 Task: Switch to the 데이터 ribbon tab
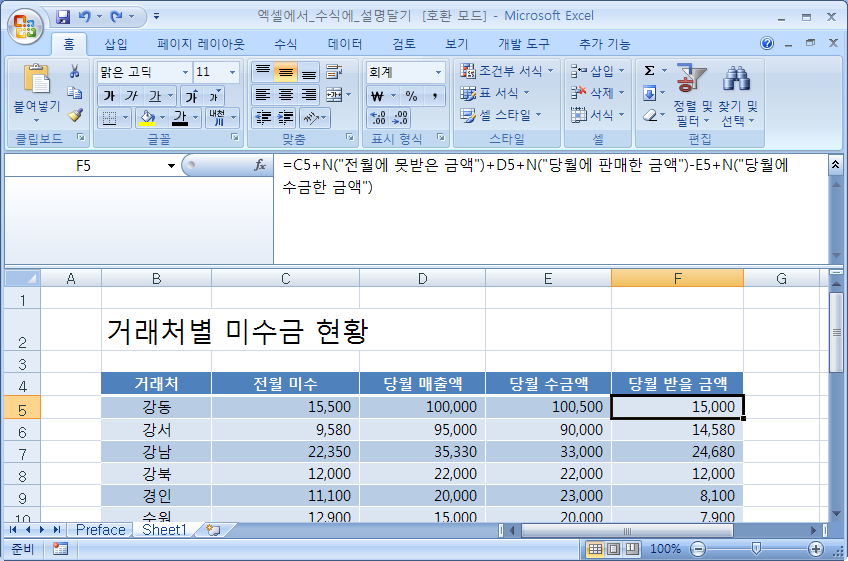click(x=344, y=44)
